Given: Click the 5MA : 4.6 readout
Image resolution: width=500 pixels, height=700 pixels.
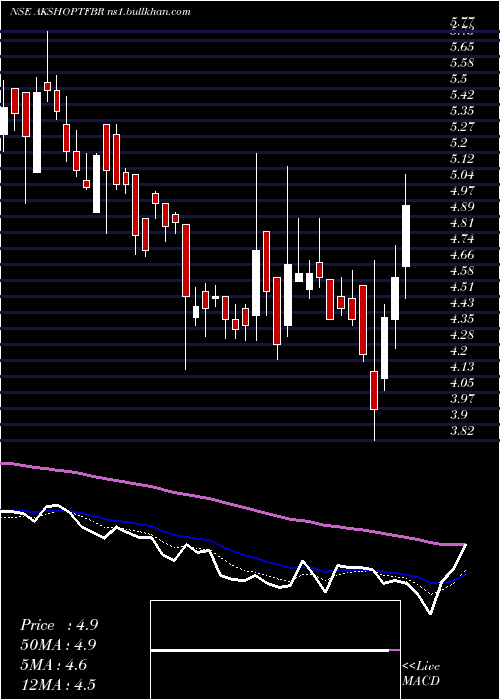Looking at the screenshot, I should (x=54, y=666).
